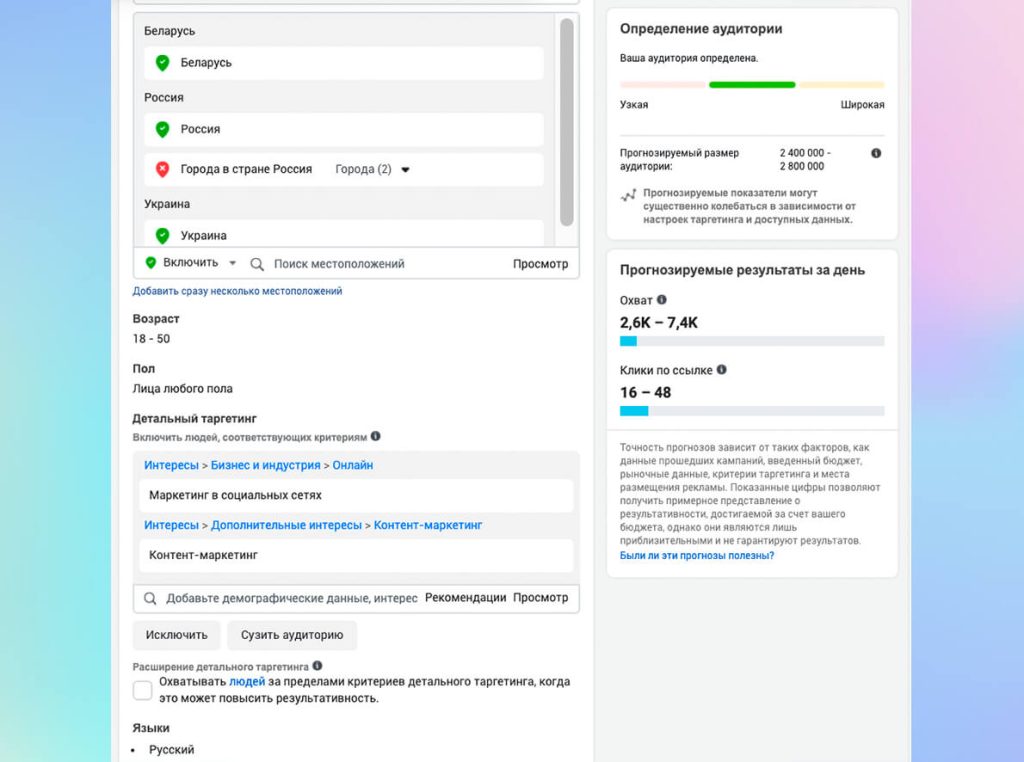Screen dimensions: 1024x762
Task: Open the Включить location mode dropdown
Action: pyautogui.click(x=191, y=263)
